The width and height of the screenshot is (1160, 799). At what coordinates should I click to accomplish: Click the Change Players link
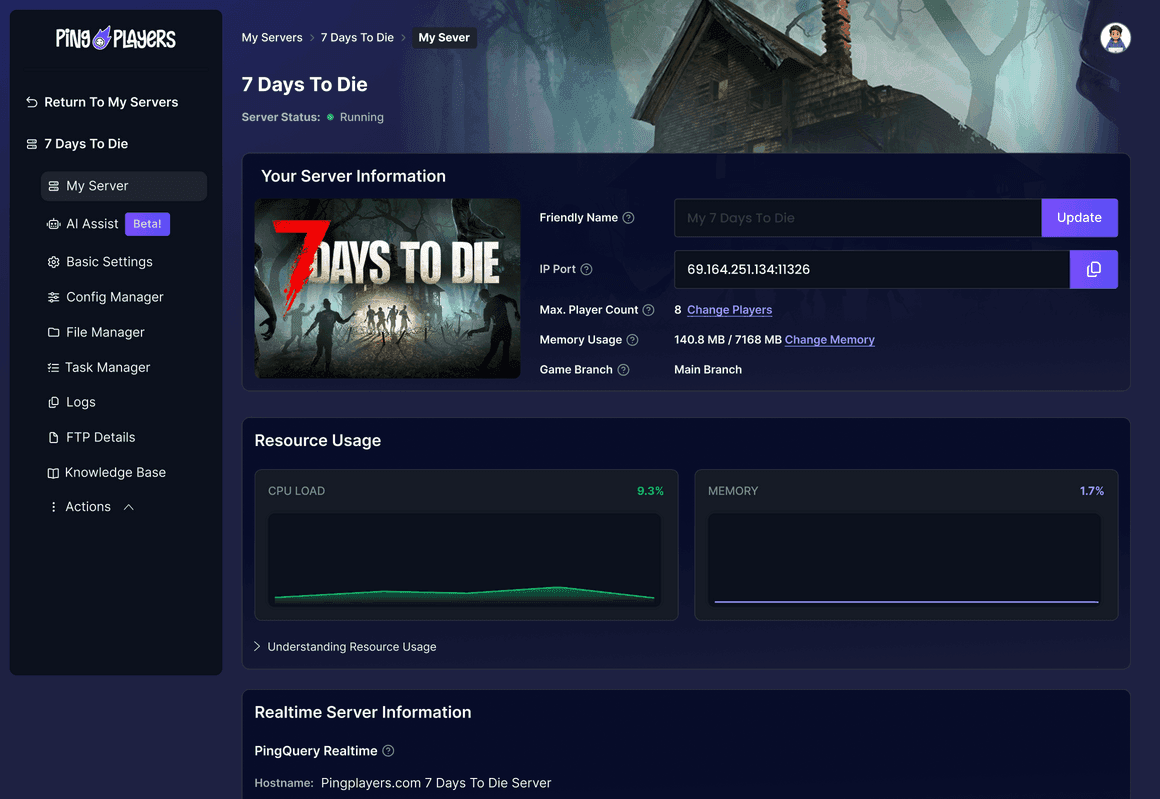pos(729,310)
